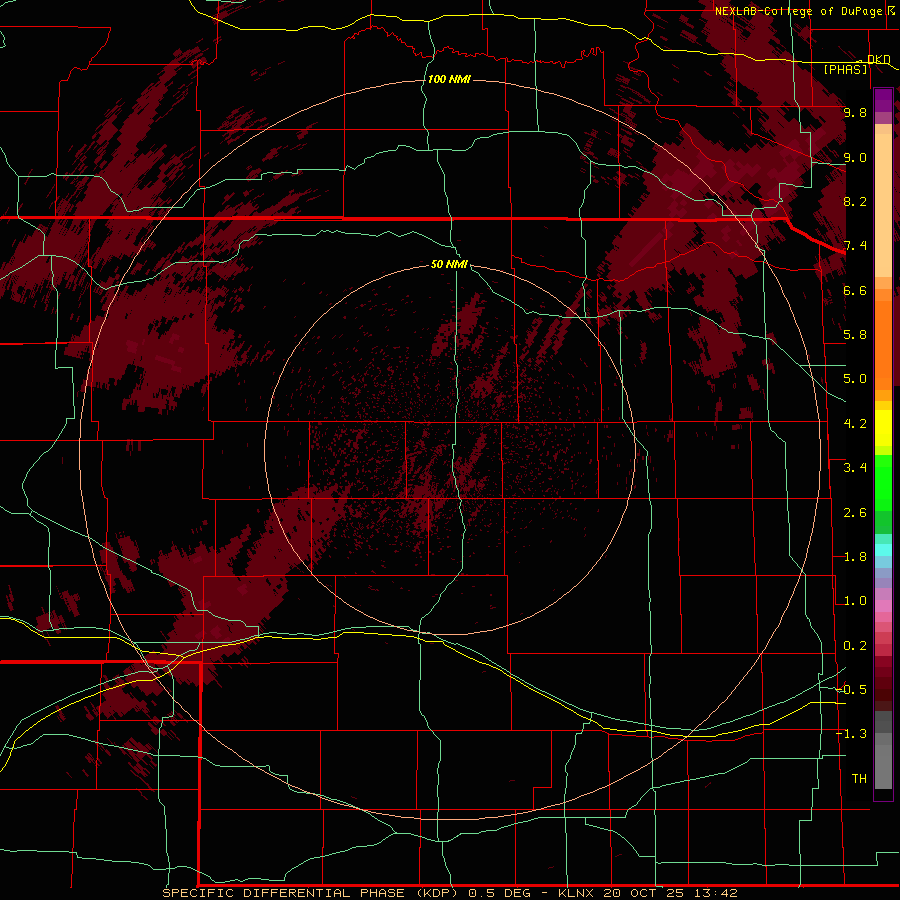Click the 6.6 scale value
Viewport: 900px width, 900px height.
pyautogui.click(x=855, y=290)
